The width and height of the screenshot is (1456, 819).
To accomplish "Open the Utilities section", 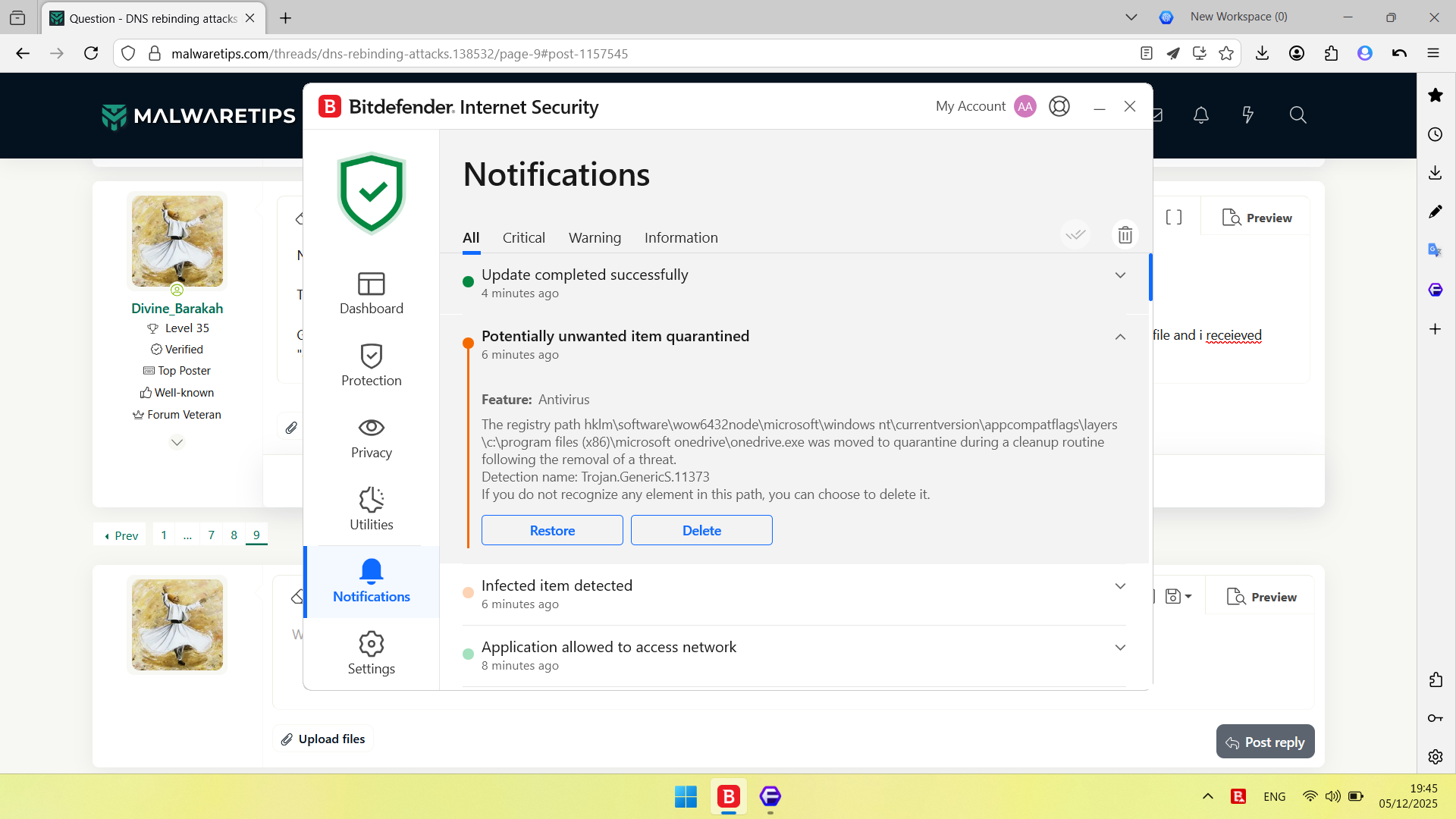I will [371, 510].
